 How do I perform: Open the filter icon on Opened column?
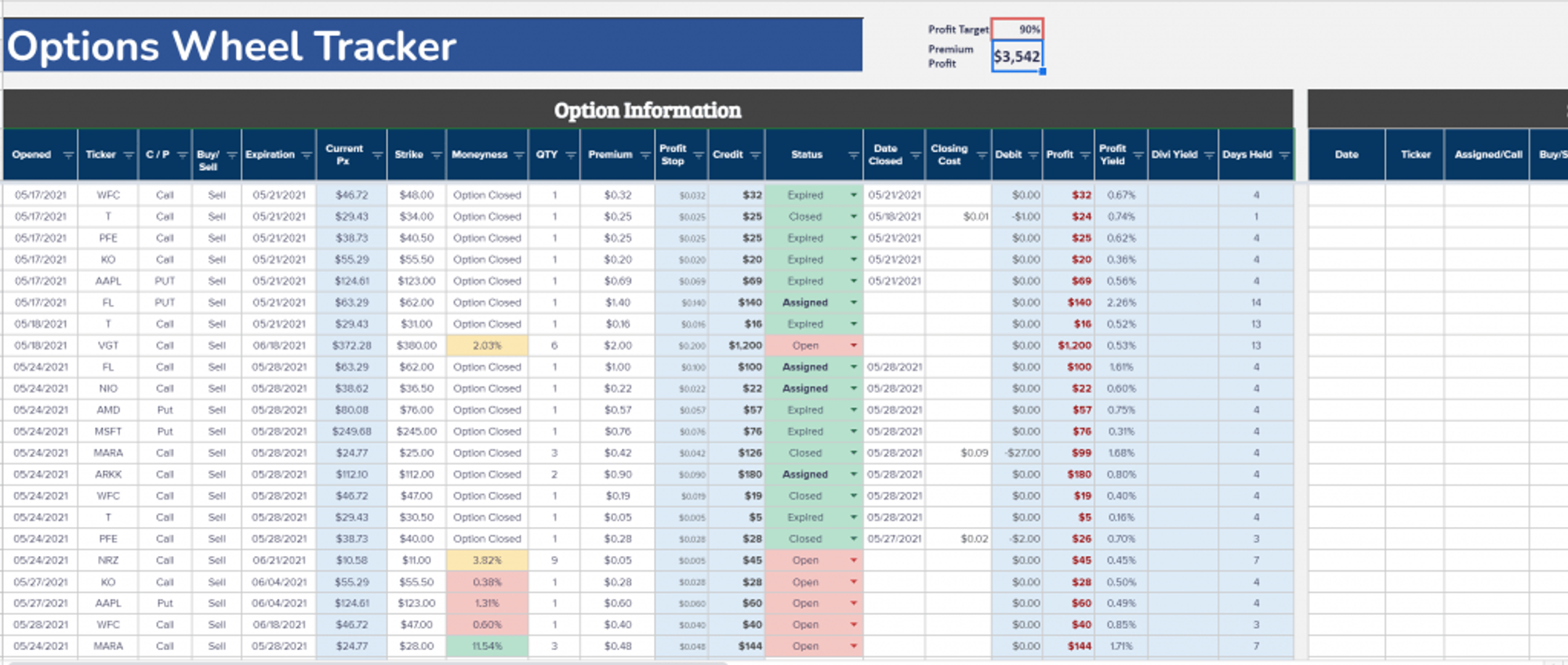click(x=68, y=155)
